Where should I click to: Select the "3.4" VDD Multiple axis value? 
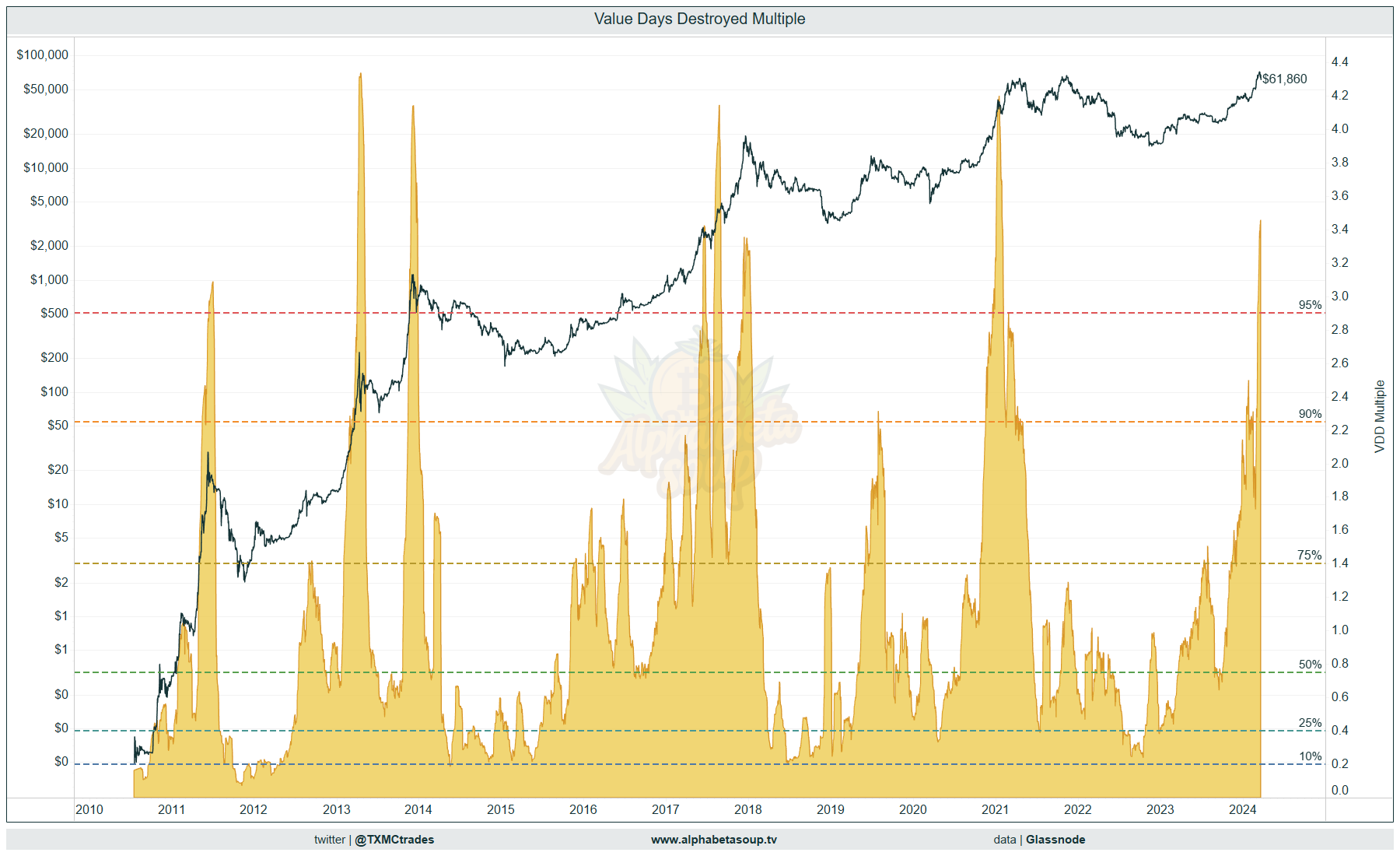pyautogui.click(x=1339, y=229)
